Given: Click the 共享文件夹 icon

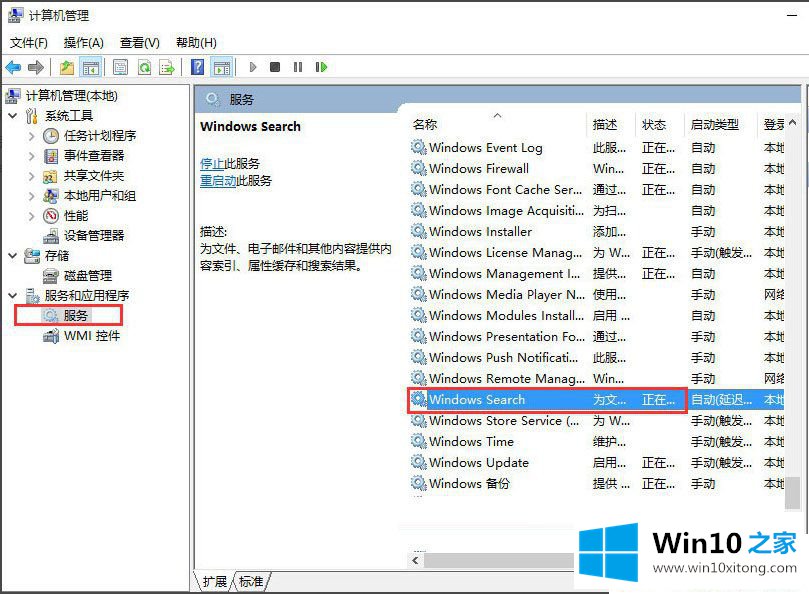Looking at the screenshot, I should pyautogui.click(x=51, y=176).
